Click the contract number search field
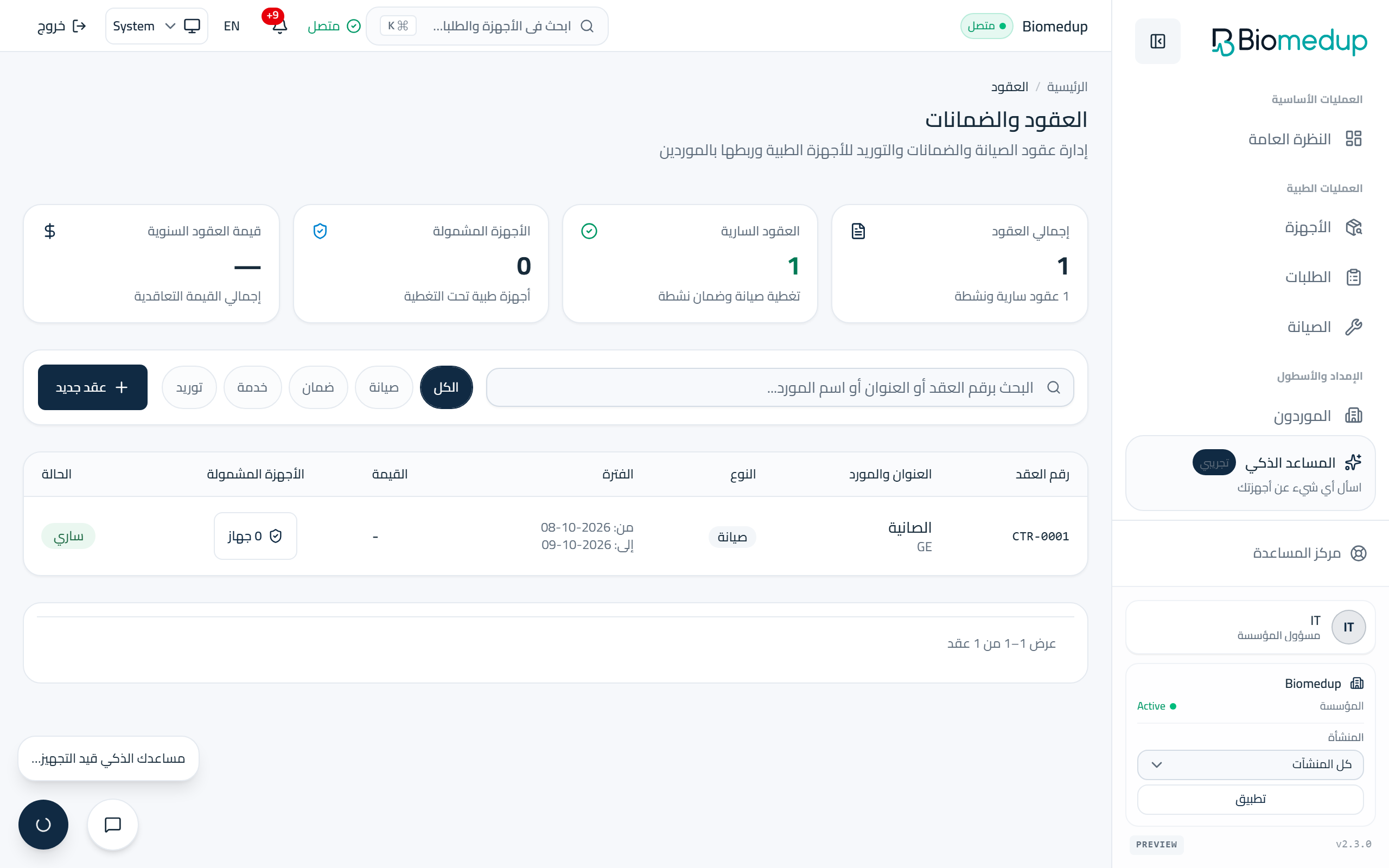This screenshot has width=1389, height=868. [780, 387]
